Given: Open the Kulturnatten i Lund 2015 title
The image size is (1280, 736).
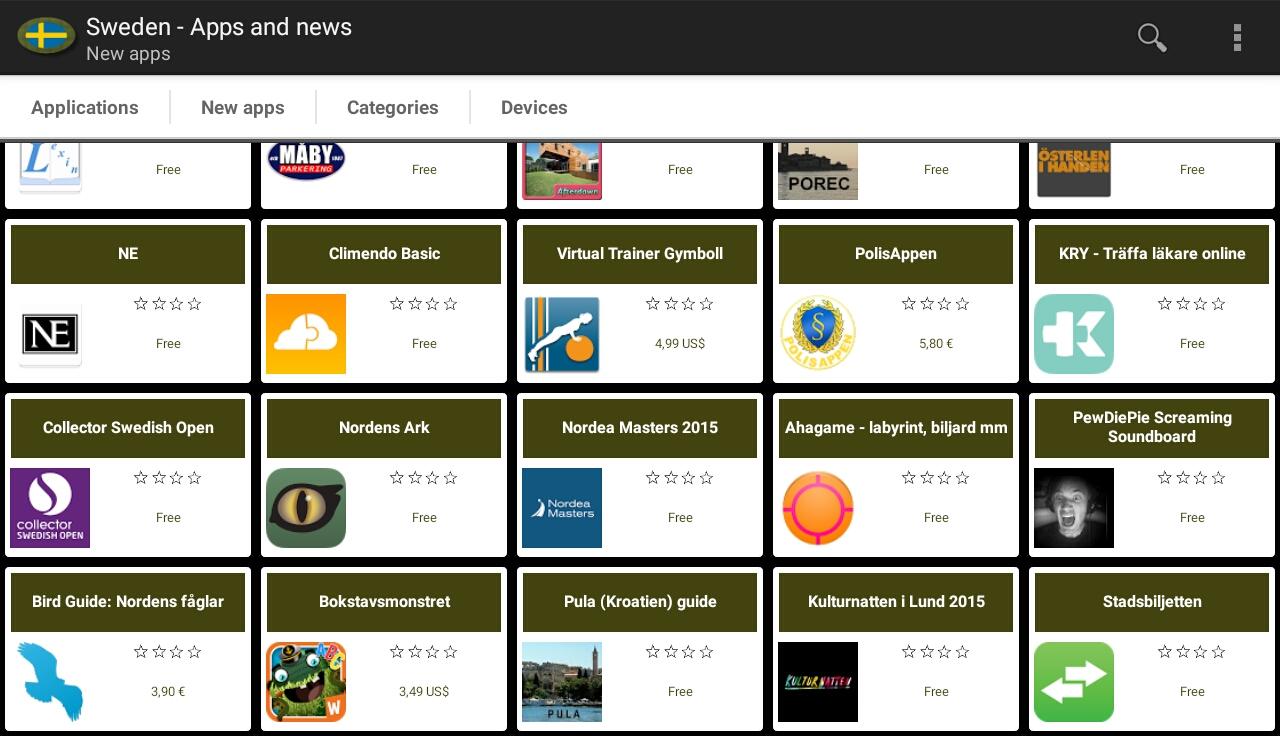Looking at the screenshot, I should (896, 602).
